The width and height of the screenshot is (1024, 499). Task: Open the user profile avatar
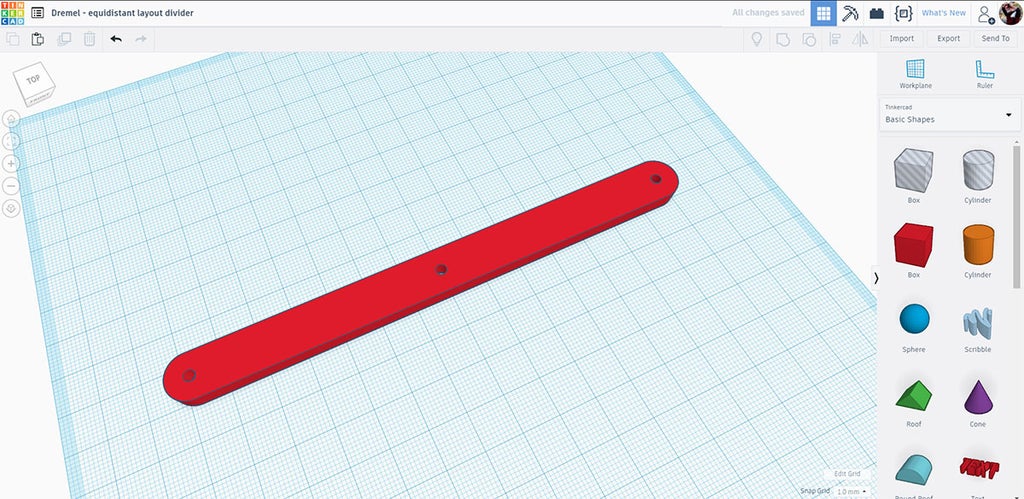point(1010,13)
